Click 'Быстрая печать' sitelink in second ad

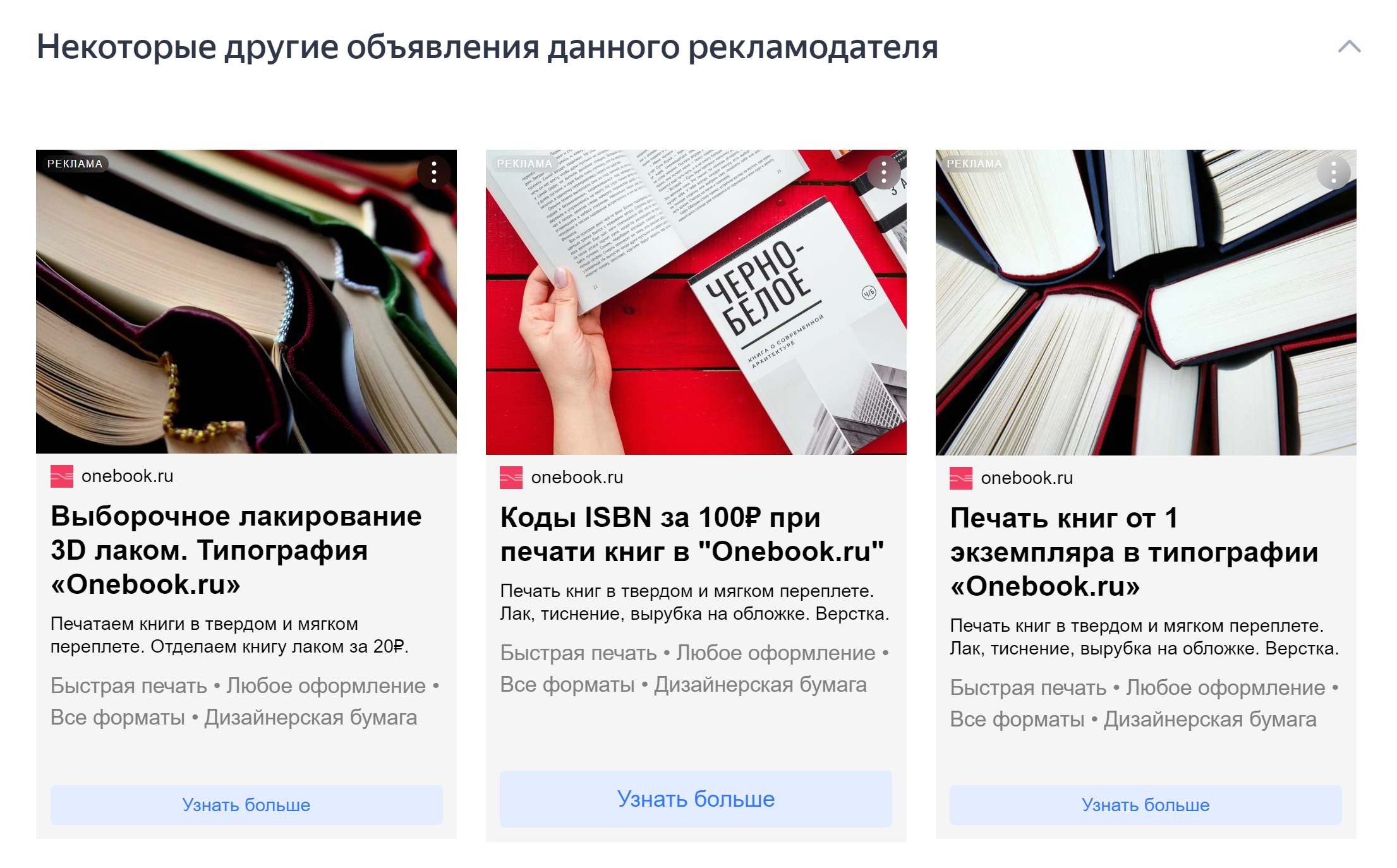pyautogui.click(x=579, y=653)
